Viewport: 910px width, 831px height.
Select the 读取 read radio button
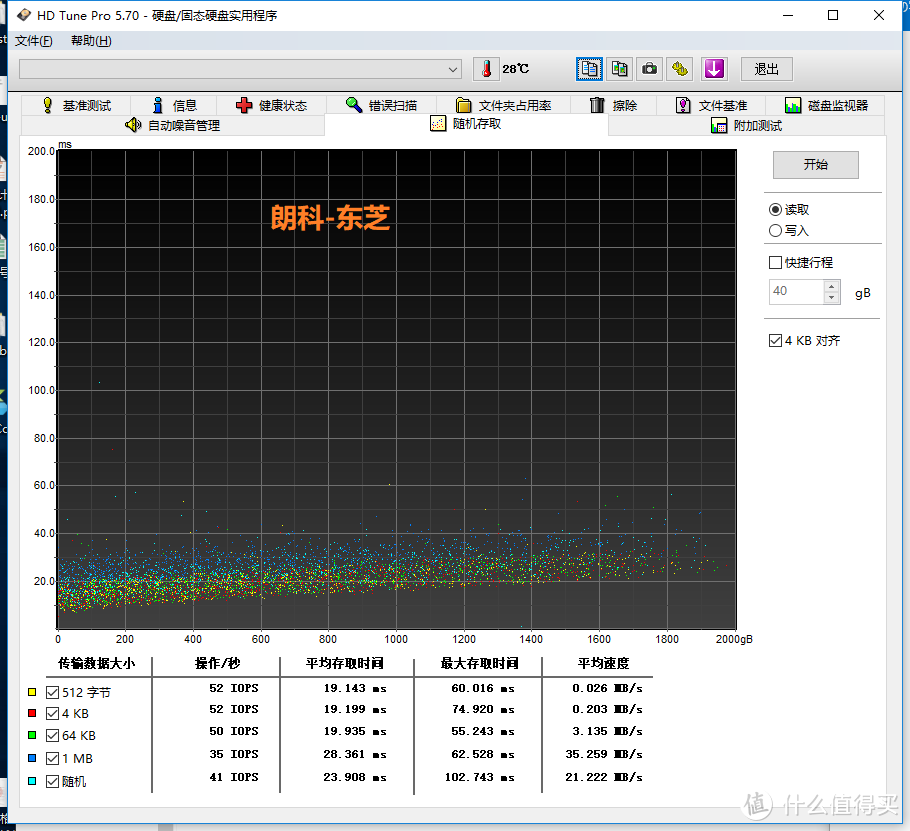pyautogui.click(x=775, y=209)
